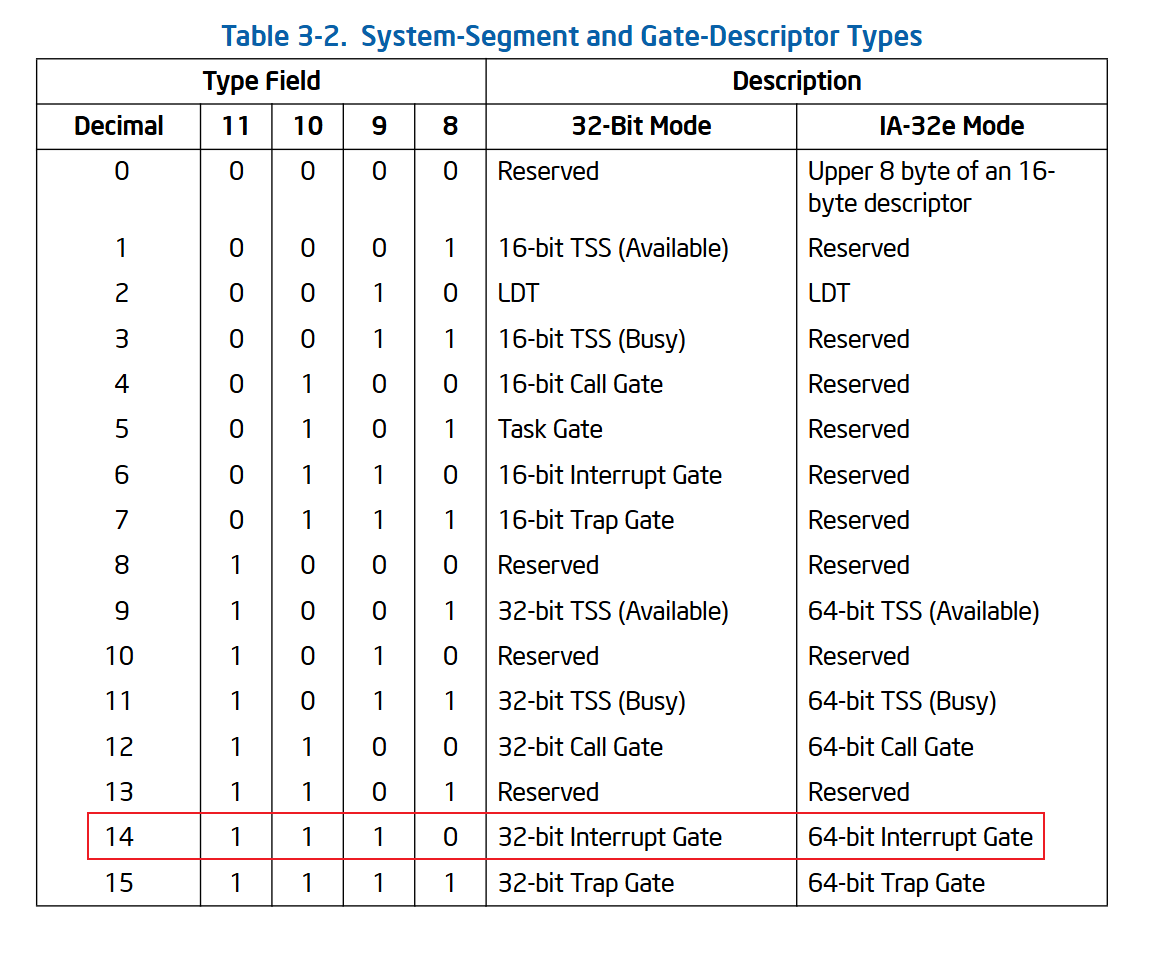This screenshot has height=961, width=1160.
Task: Select the "64-bit Trap Gate" entry
Action: (896, 883)
